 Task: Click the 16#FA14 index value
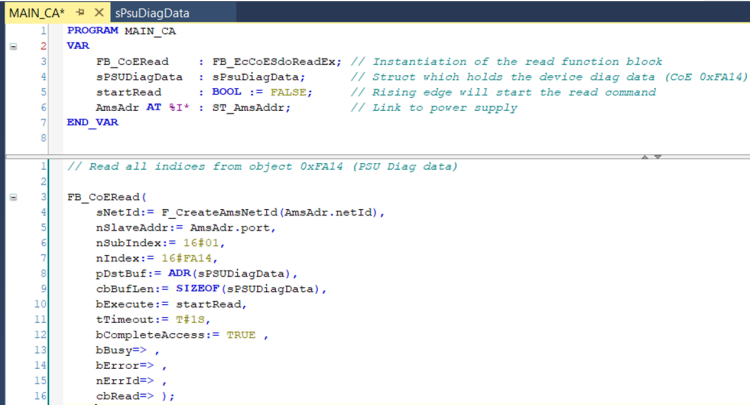186,258
